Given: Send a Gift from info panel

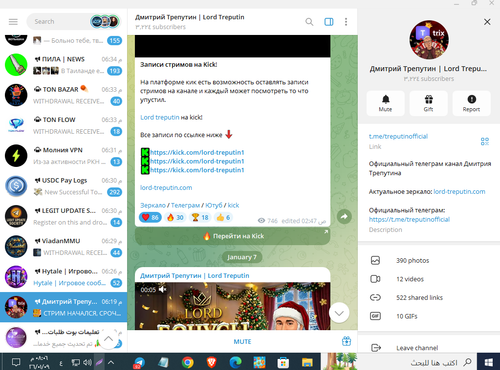Looking at the screenshot, I should (x=428, y=103).
